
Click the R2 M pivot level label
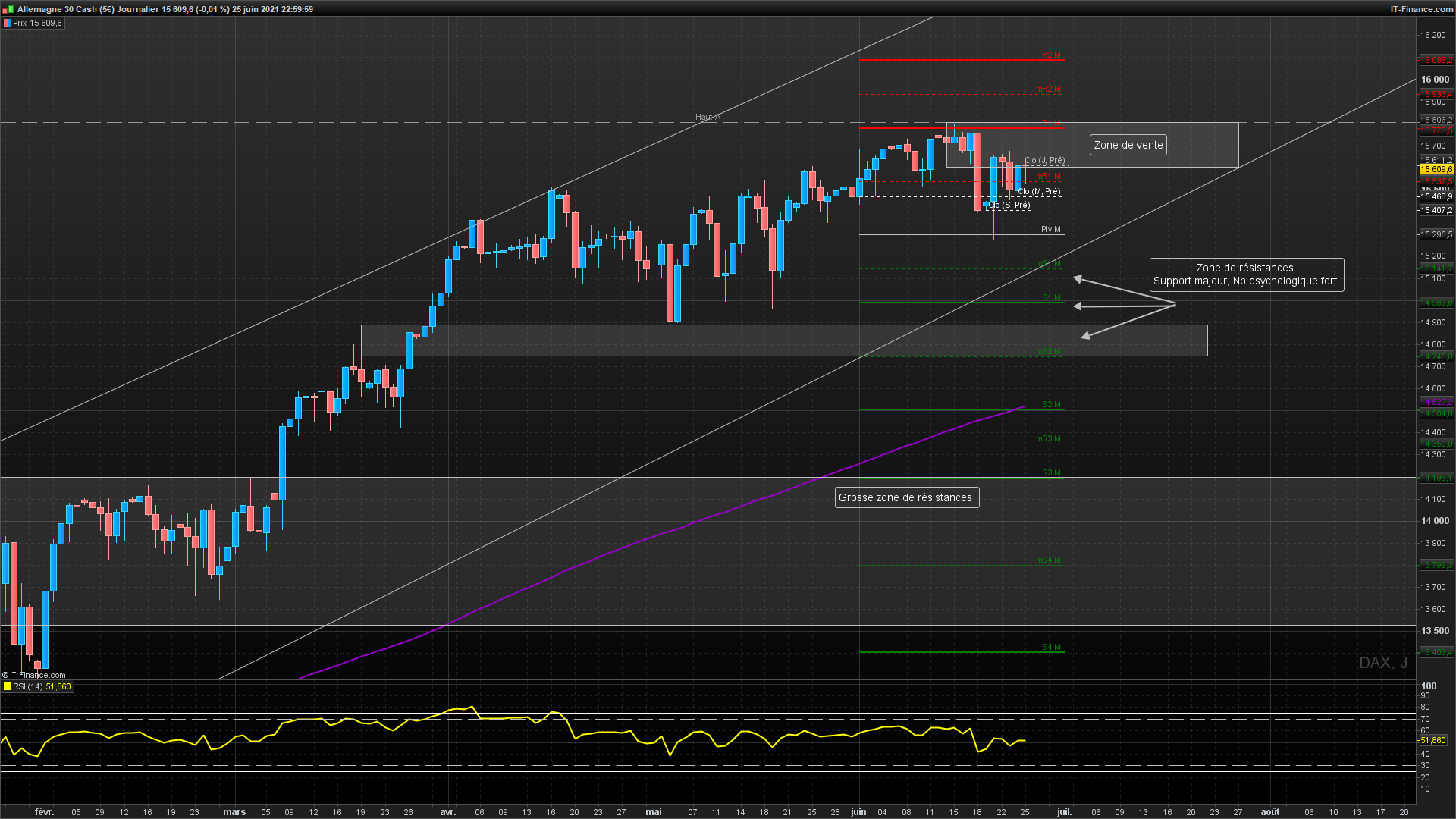click(1051, 55)
